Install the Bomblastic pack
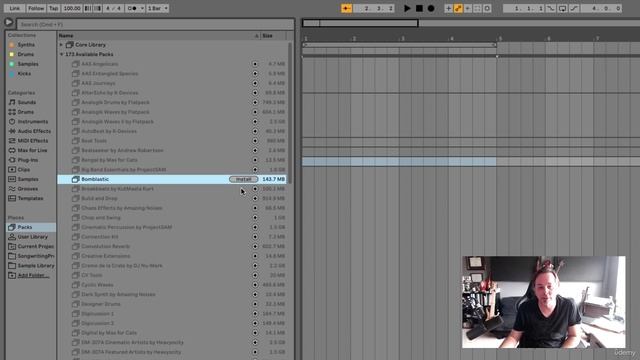 pos(244,179)
